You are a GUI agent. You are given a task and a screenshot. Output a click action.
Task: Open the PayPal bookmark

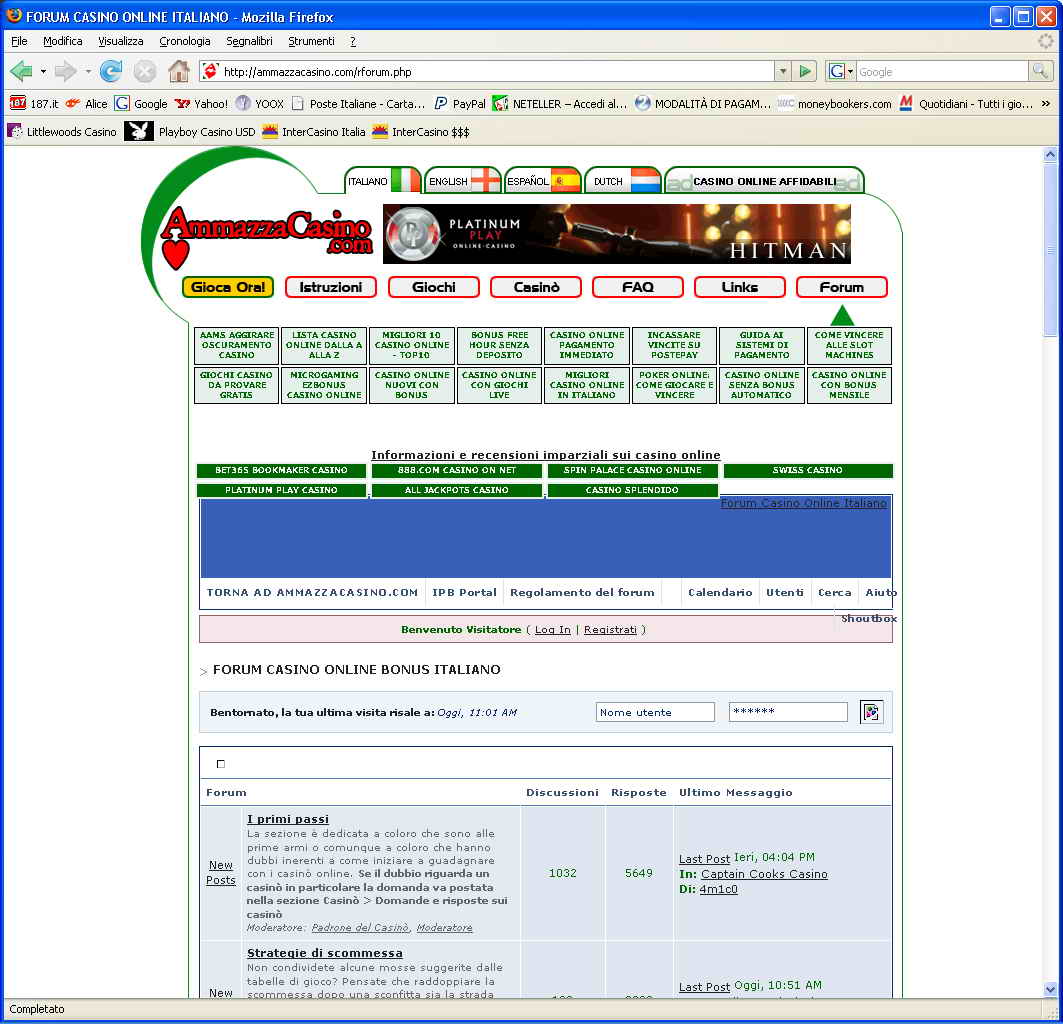(x=460, y=104)
